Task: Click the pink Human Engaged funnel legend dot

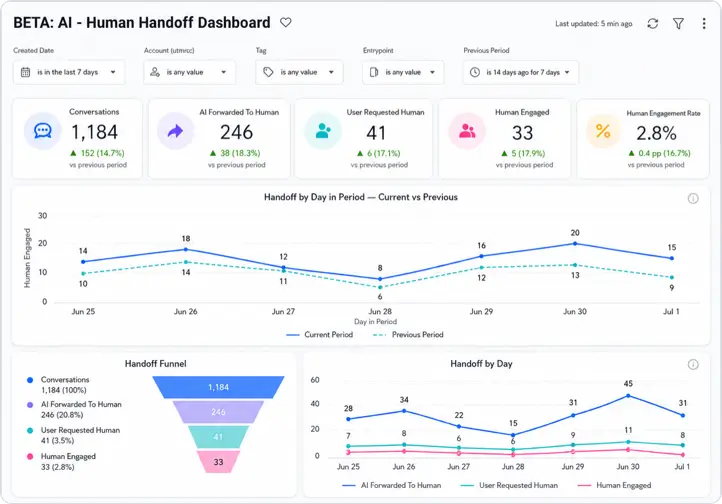Action: point(30,457)
